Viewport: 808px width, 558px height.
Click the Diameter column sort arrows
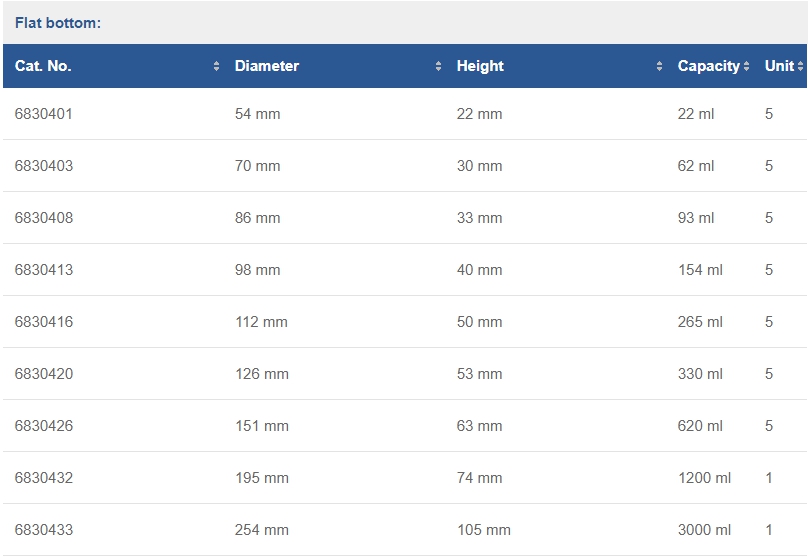438,66
